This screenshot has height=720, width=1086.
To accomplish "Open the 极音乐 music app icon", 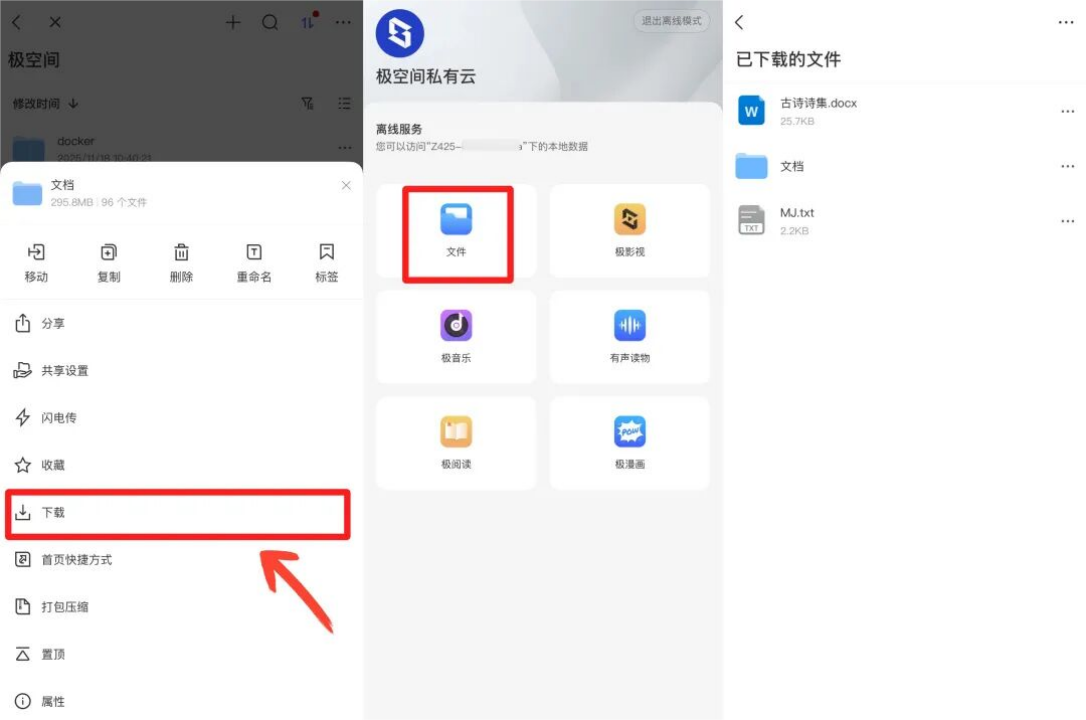I will [x=456, y=326].
